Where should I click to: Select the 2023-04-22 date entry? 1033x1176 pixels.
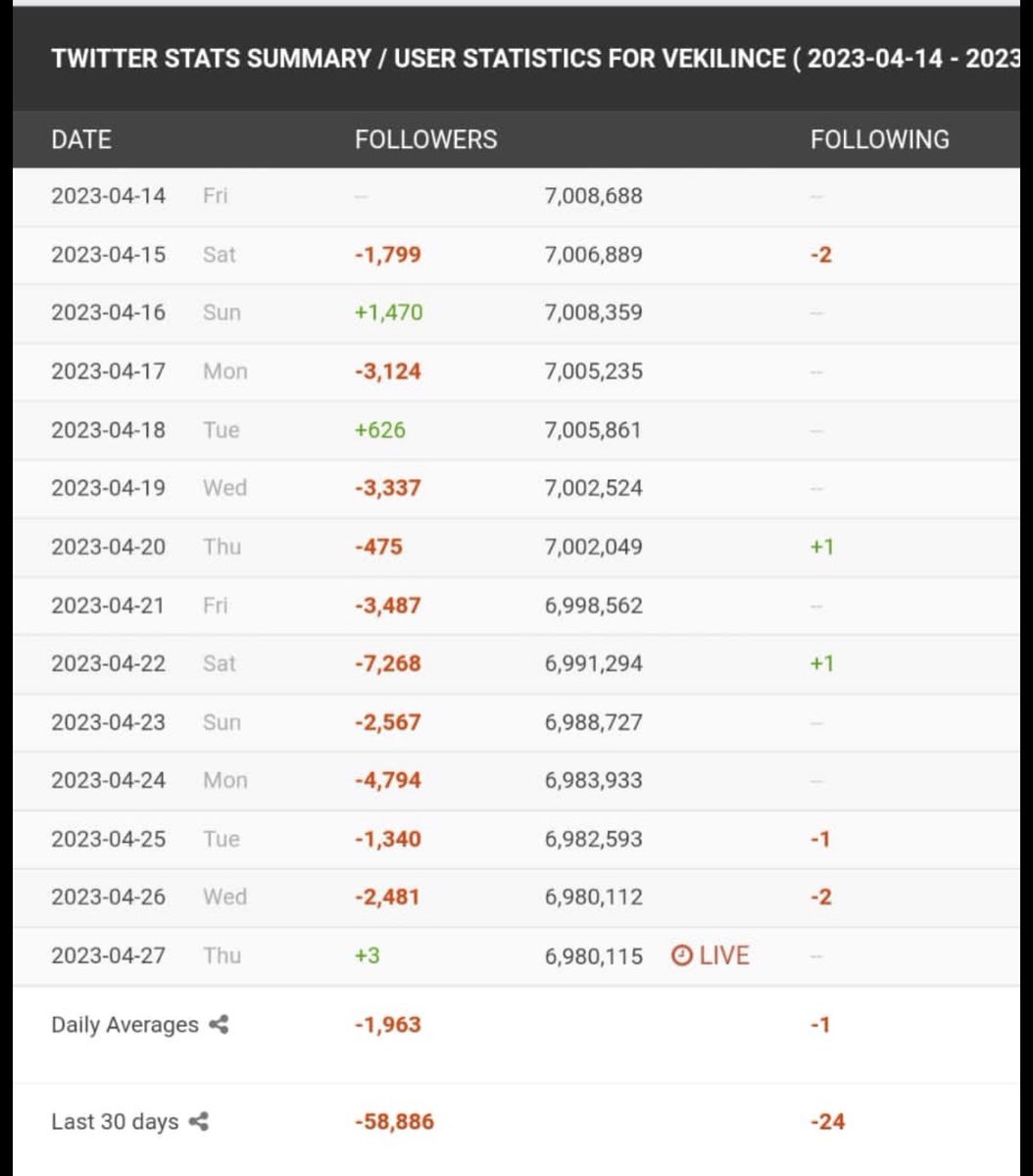tap(109, 663)
